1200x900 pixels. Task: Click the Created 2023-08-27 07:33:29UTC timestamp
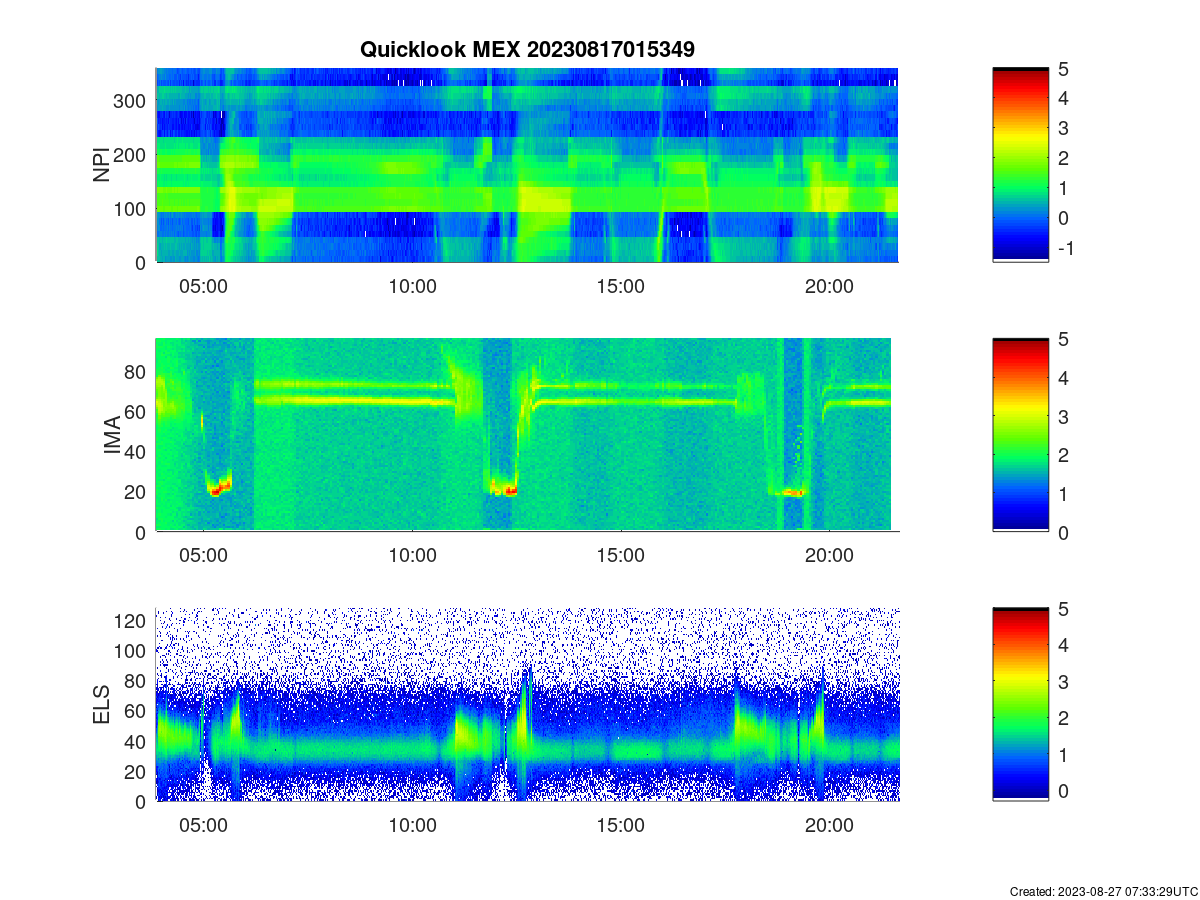click(x=1104, y=891)
